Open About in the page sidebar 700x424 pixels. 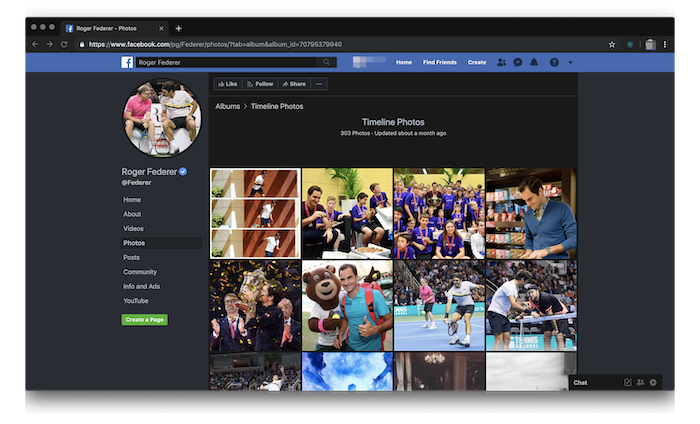click(132, 214)
